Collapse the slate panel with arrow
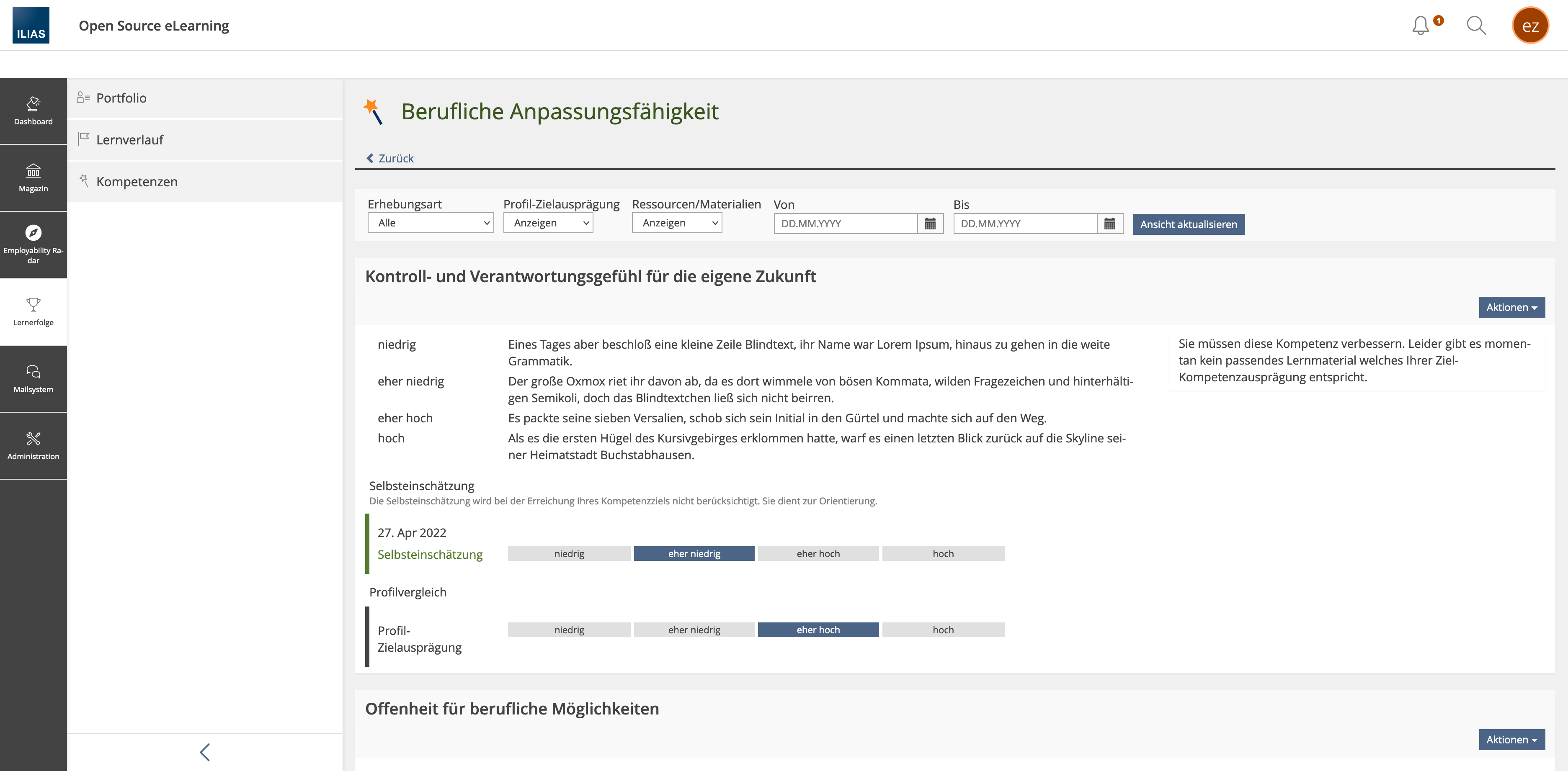The height and width of the screenshot is (771, 1568). 204,752
